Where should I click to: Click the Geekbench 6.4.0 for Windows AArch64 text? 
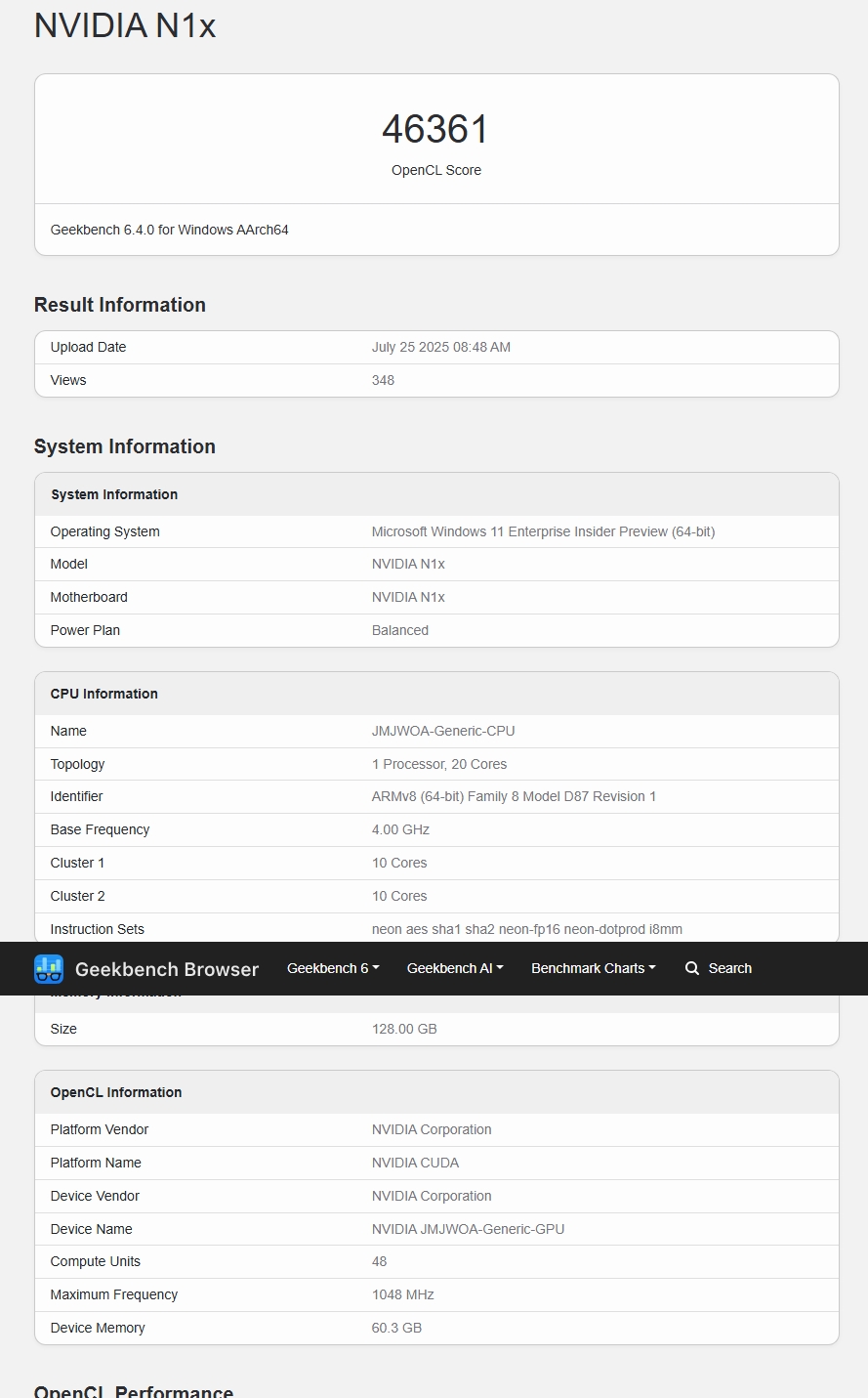(170, 230)
